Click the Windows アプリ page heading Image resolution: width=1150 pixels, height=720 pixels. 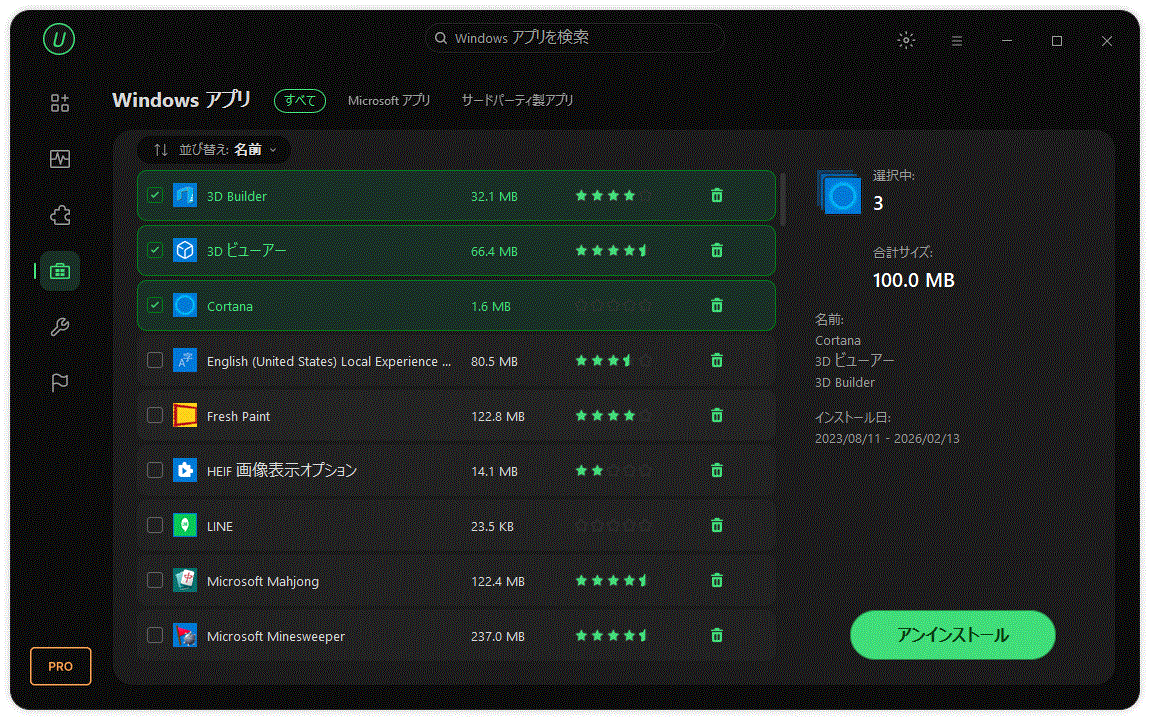(x=182, y=100)
